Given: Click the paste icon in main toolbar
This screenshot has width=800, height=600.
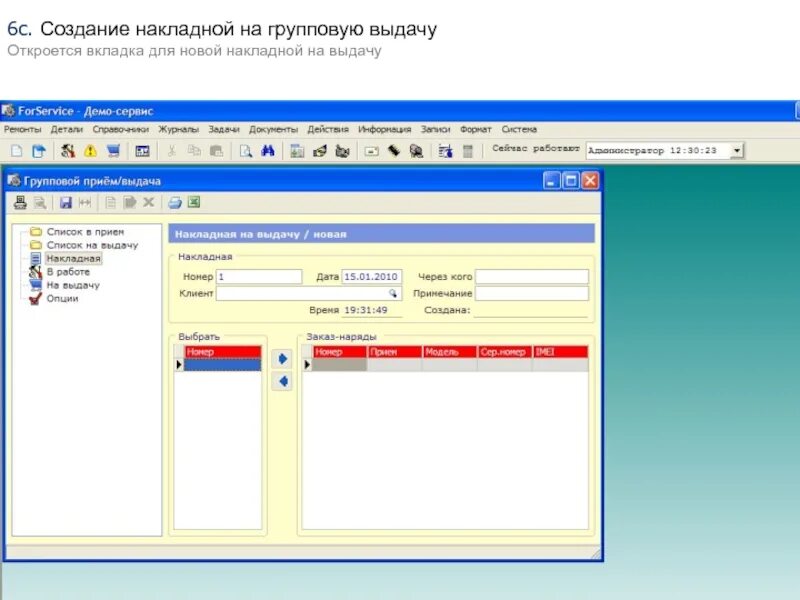Looking at the screenshot, I should (x=216, y=151).
